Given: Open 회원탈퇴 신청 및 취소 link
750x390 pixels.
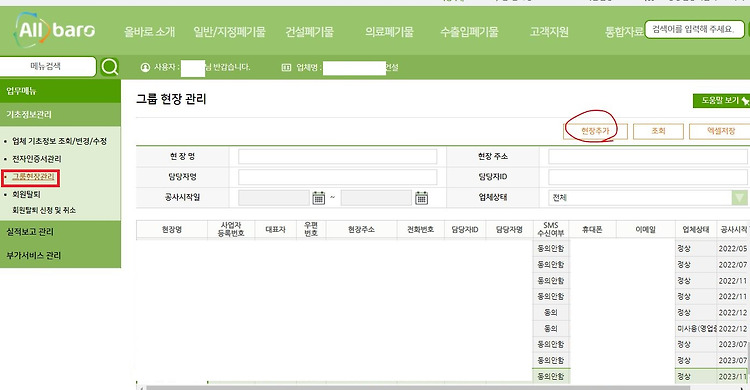Looking at the screenshot, I should coord(44,210).
